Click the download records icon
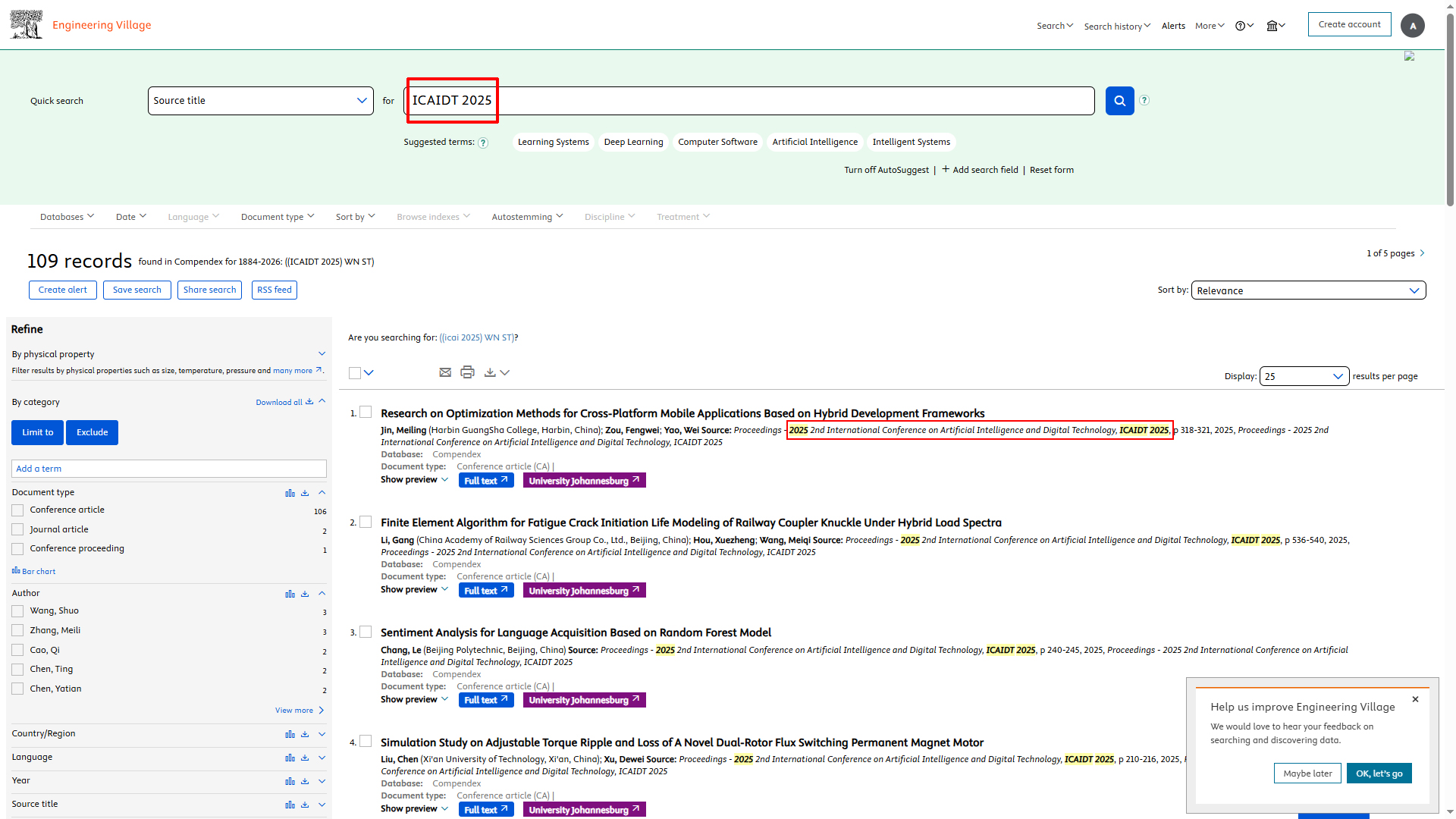Image resolution: width=1456 pixels, height=819 pixels. pyautogui.click(x=490, y=372)
